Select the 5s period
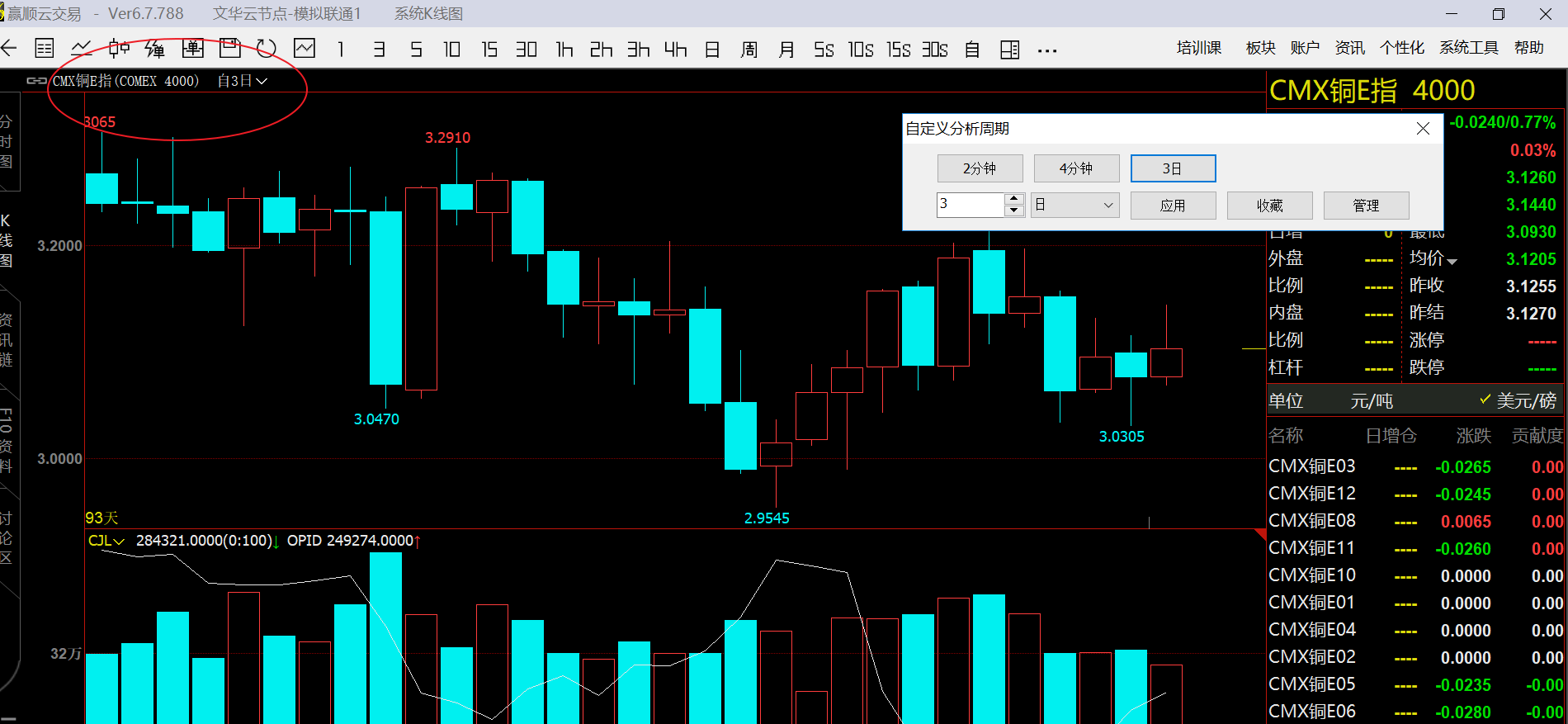This screenshot has height=724, width=1568. [824, 50]
